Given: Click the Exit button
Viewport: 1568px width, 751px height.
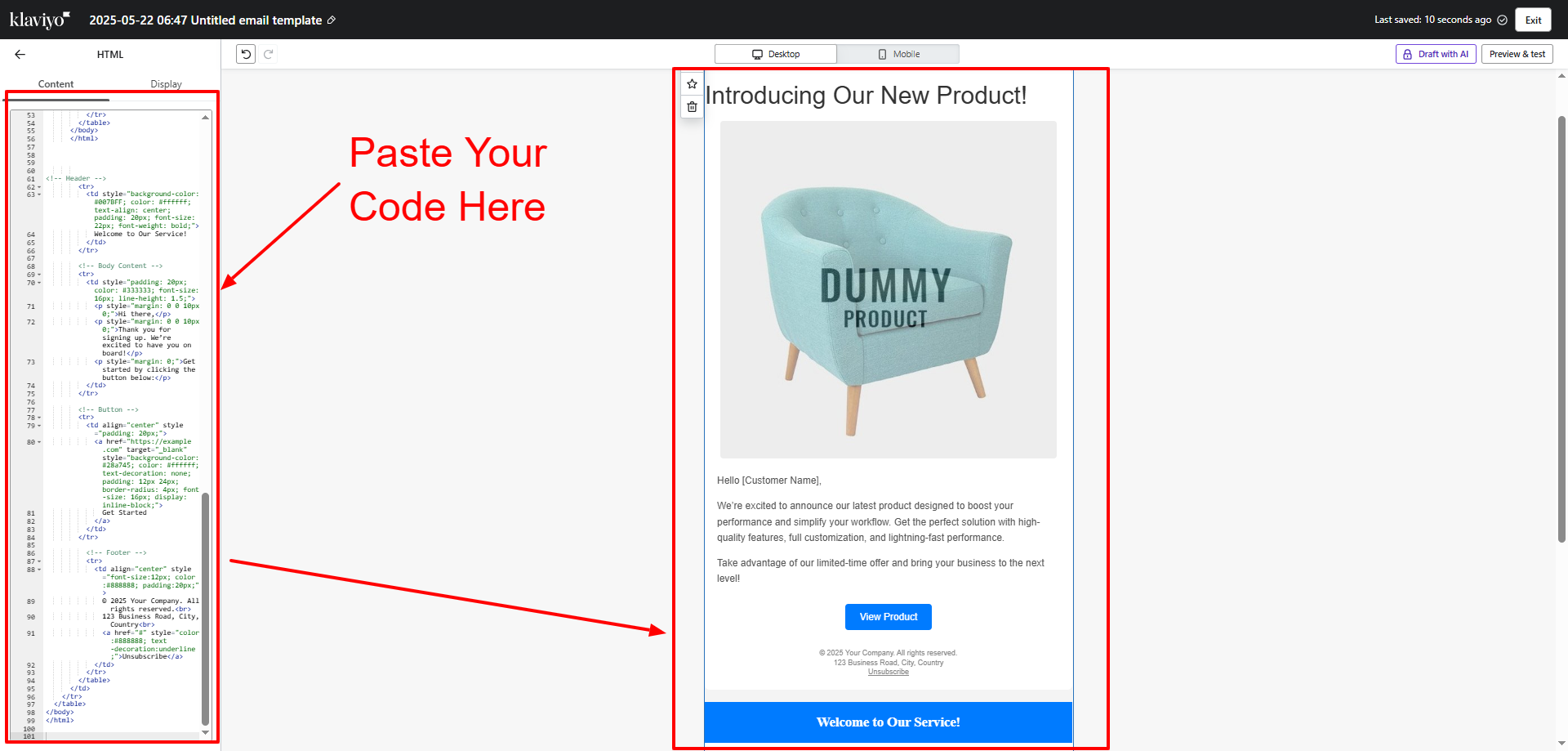Looking at the screenshot, I should tap(1534, 20).
